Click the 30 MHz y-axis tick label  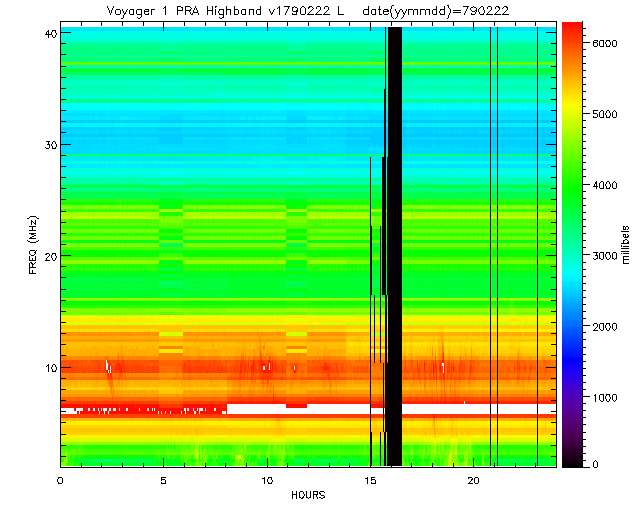point(47,145)
